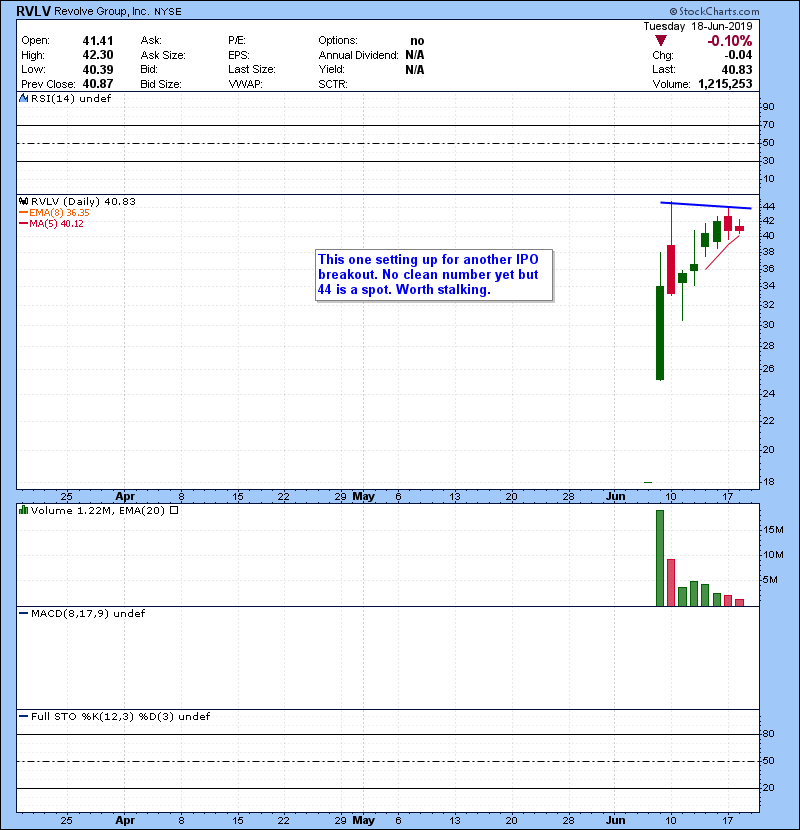This screenshot has height=830, width=800.
Task: Click the RVLV ticker symbol title
Action: pos(33,11)
